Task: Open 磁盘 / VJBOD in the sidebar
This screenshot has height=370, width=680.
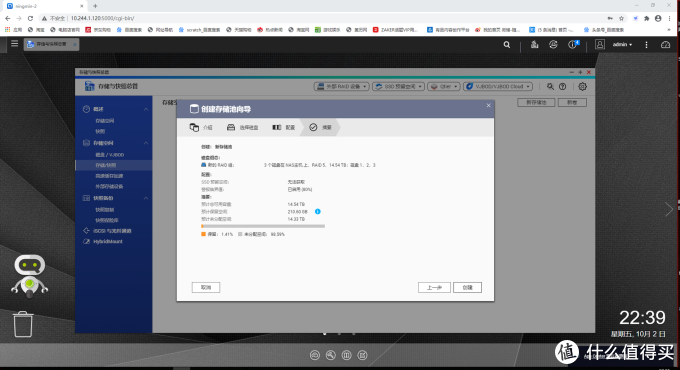Action: (x=110, y=155)
